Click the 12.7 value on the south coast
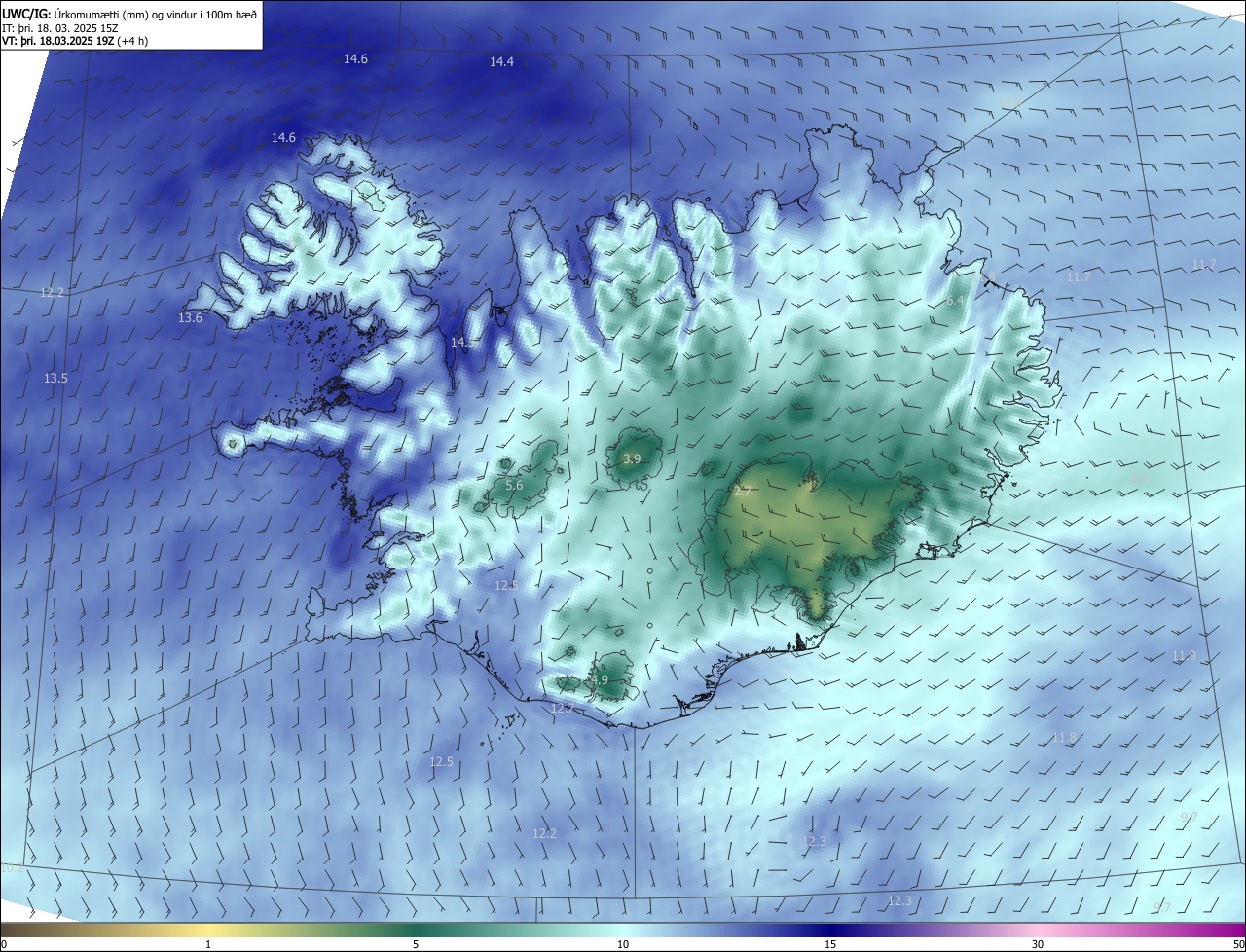This screenshot has width=1246, height=952. point(562,709)
